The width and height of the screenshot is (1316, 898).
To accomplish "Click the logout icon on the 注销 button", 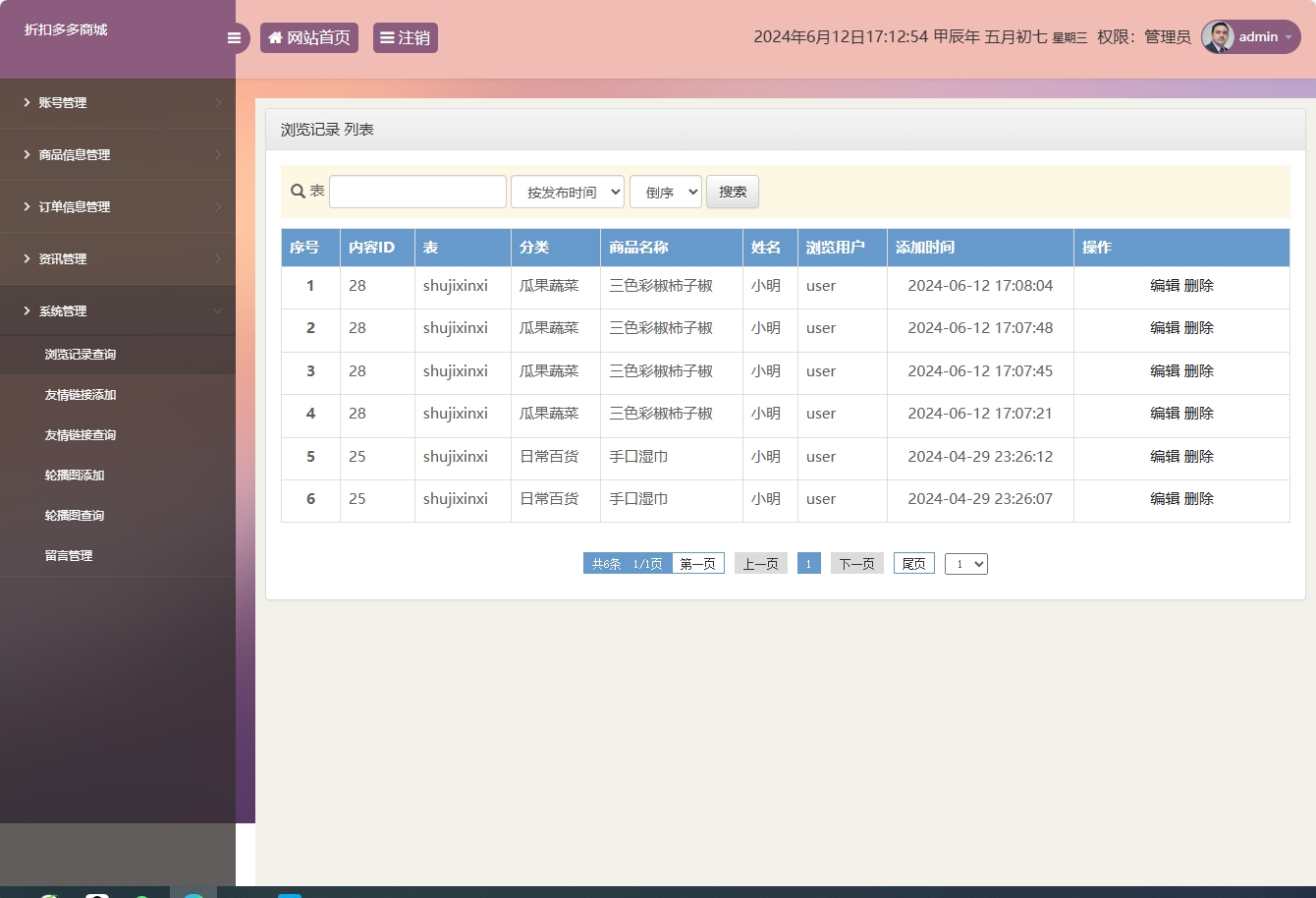I will [x=385, y=37].
